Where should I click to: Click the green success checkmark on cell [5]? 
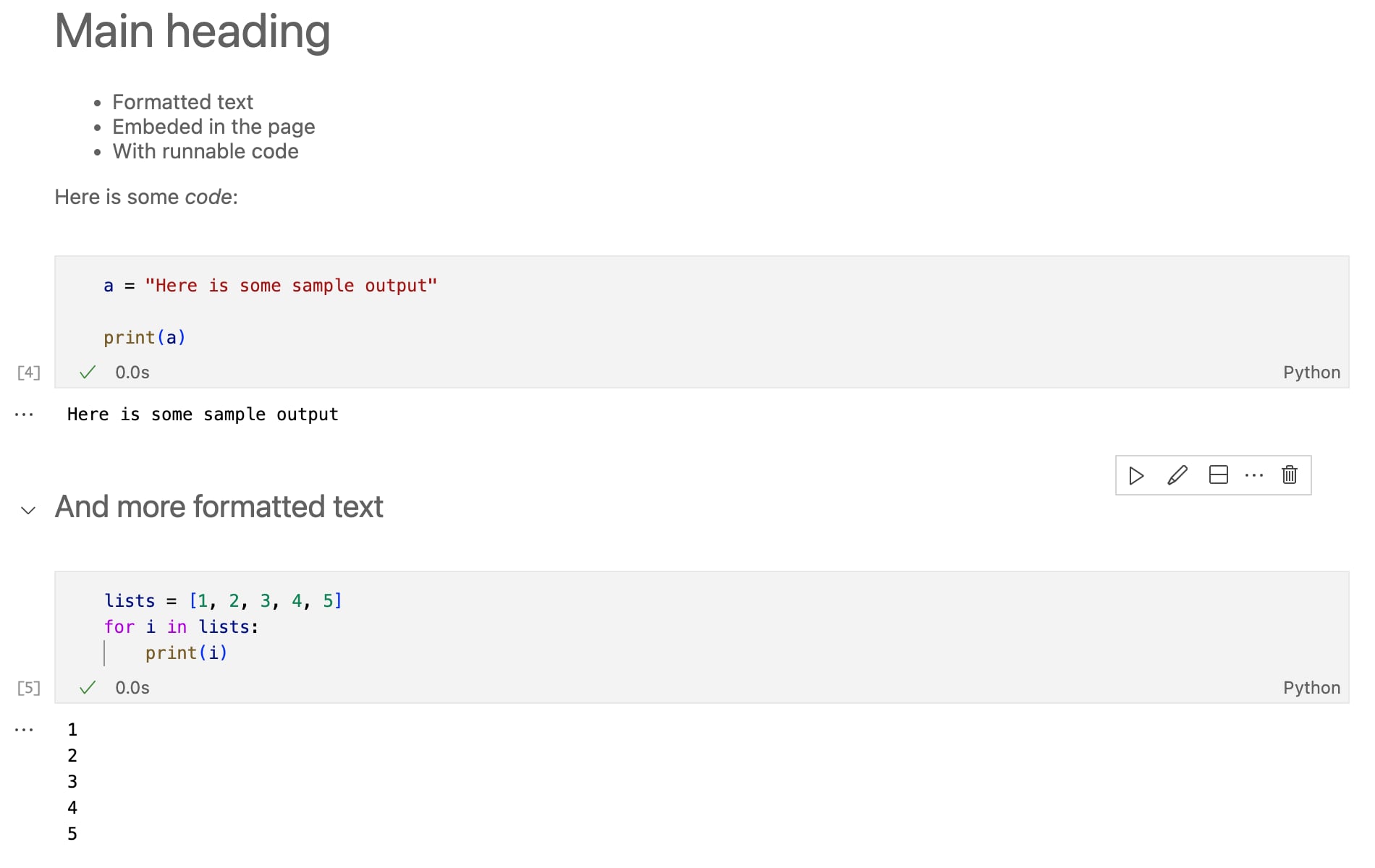(x=87, y=687)
